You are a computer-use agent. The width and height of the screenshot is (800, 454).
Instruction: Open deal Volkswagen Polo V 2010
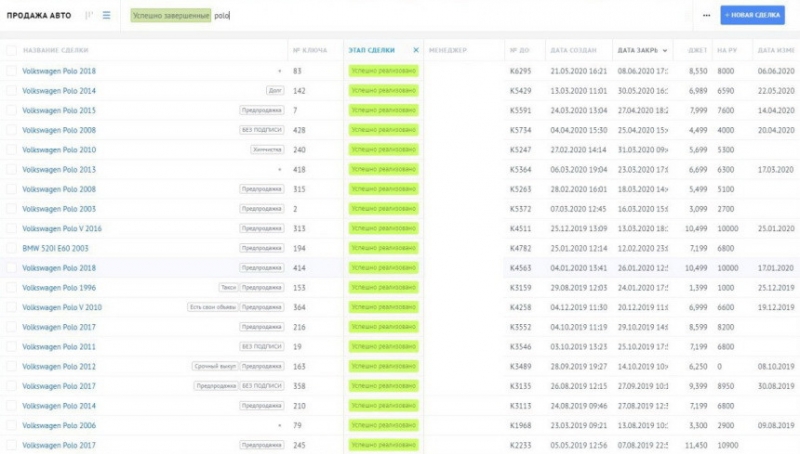coord(62,307)
